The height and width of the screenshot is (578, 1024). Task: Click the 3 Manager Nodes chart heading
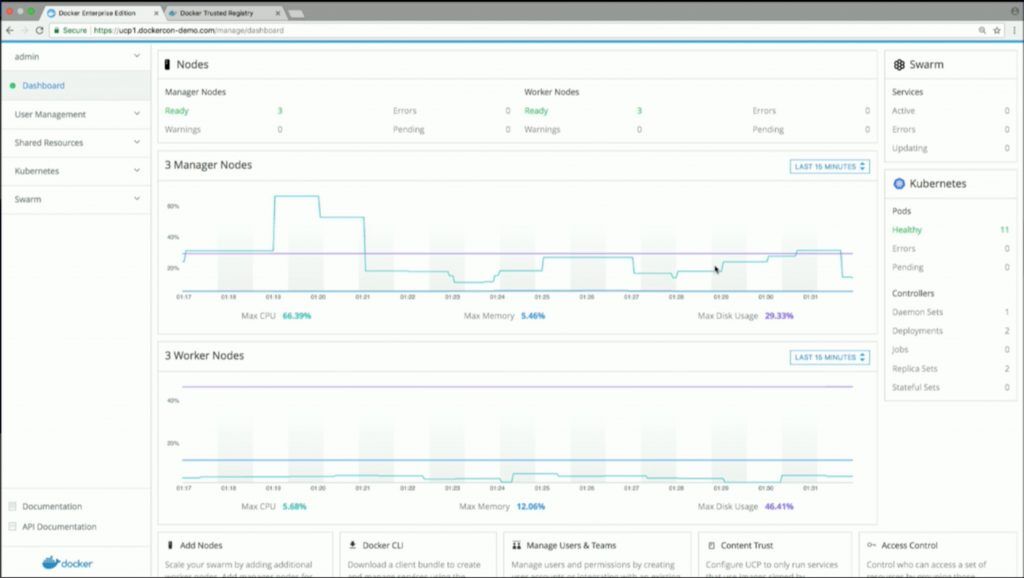point(208,165)
